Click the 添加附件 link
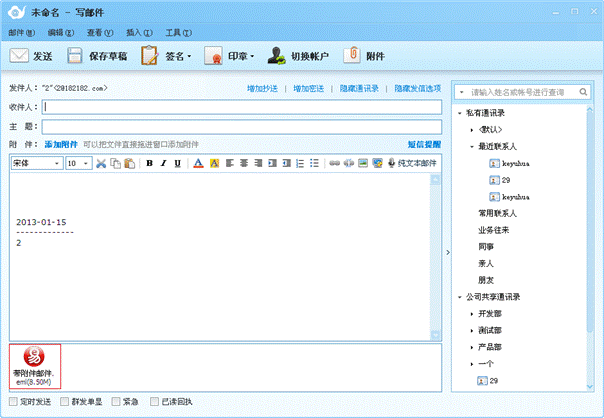 [x=60, y=145]
